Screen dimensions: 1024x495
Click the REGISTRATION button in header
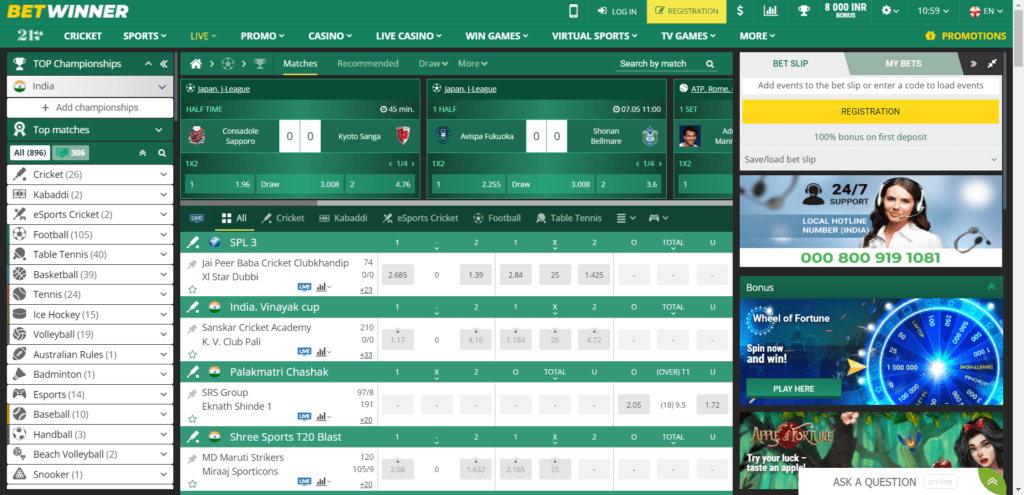click(686, 11)
